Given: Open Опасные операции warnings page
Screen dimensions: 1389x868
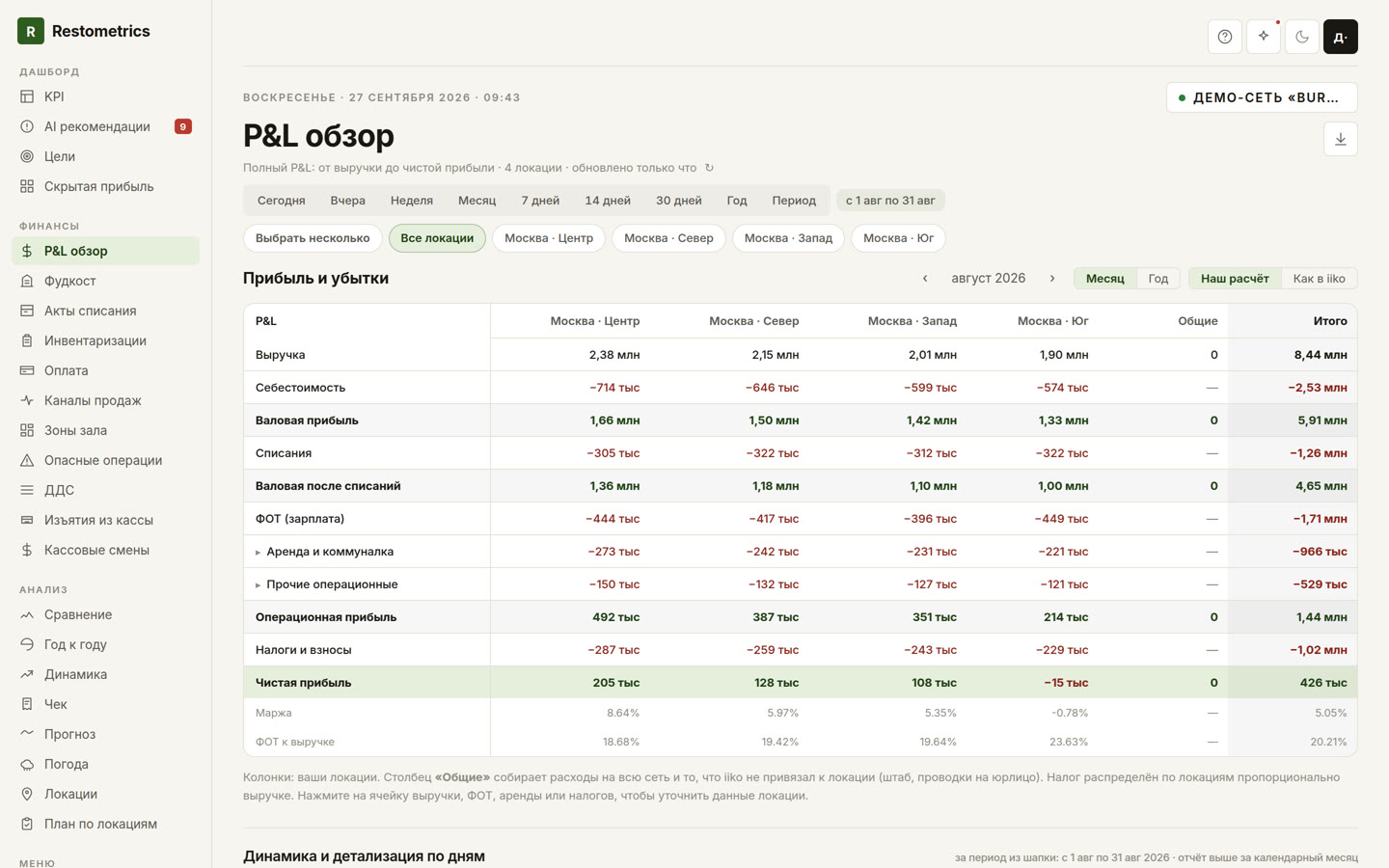Looking at the screenshot, I should [106, 460].
